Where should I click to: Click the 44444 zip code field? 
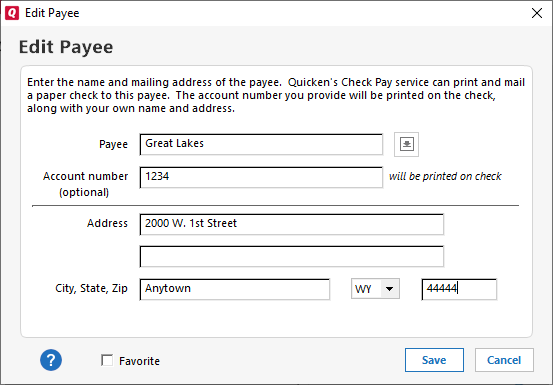pyautogui.click(x=459, y=289)
